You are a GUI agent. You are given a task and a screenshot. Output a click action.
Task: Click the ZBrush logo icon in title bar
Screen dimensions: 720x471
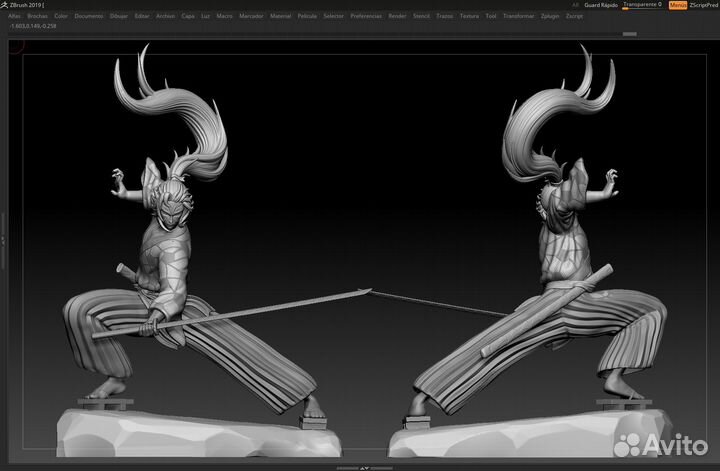point(5,5)
